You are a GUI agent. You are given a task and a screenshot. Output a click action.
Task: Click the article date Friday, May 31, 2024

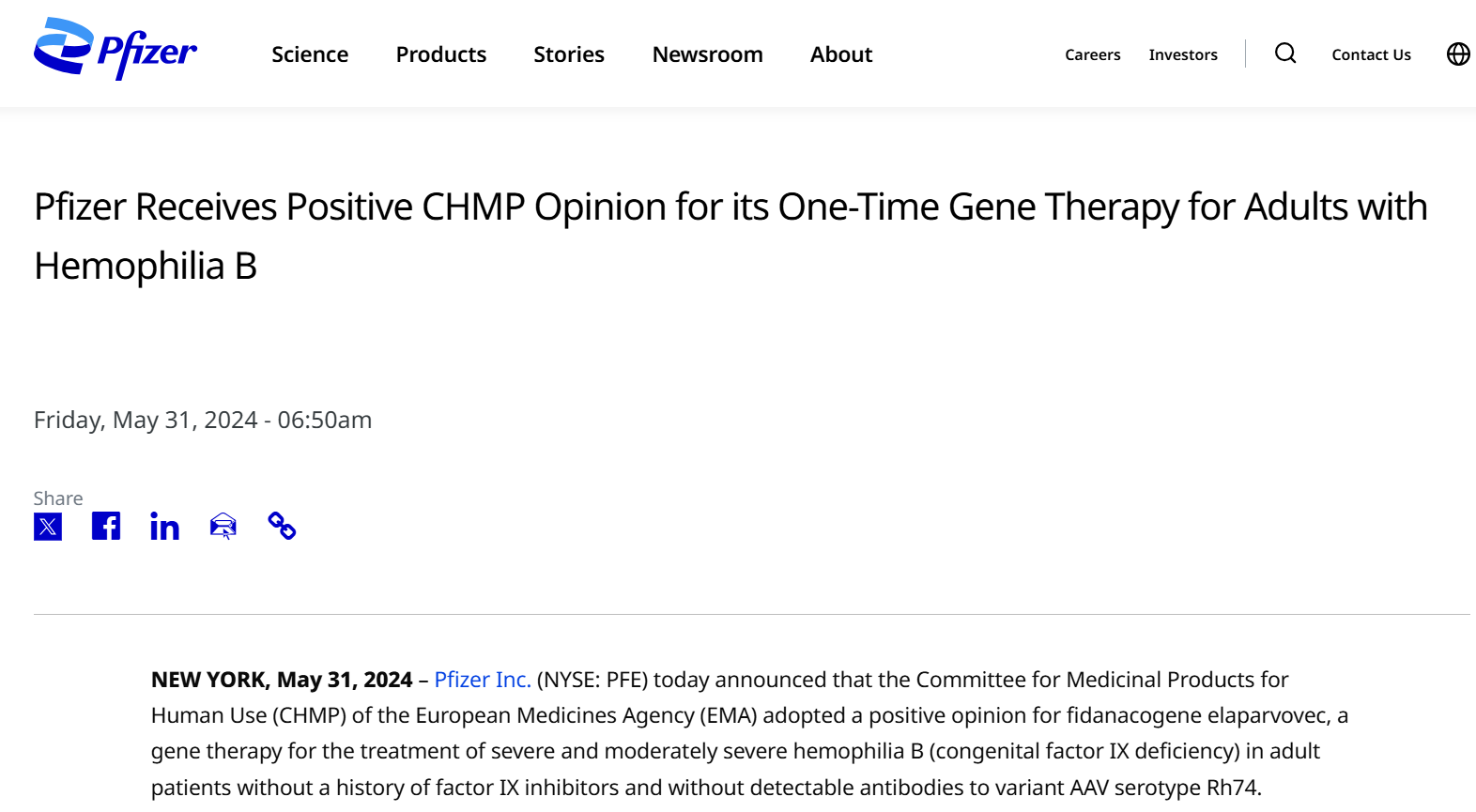point(146,420)
